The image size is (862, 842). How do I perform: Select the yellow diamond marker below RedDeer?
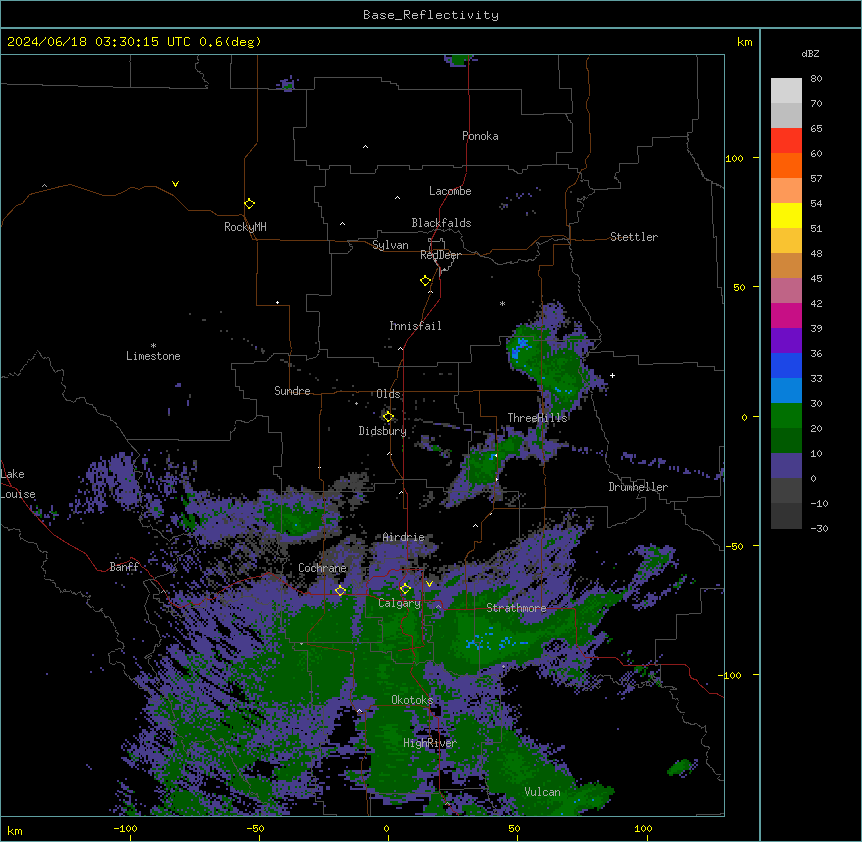[x=425, y=281]
